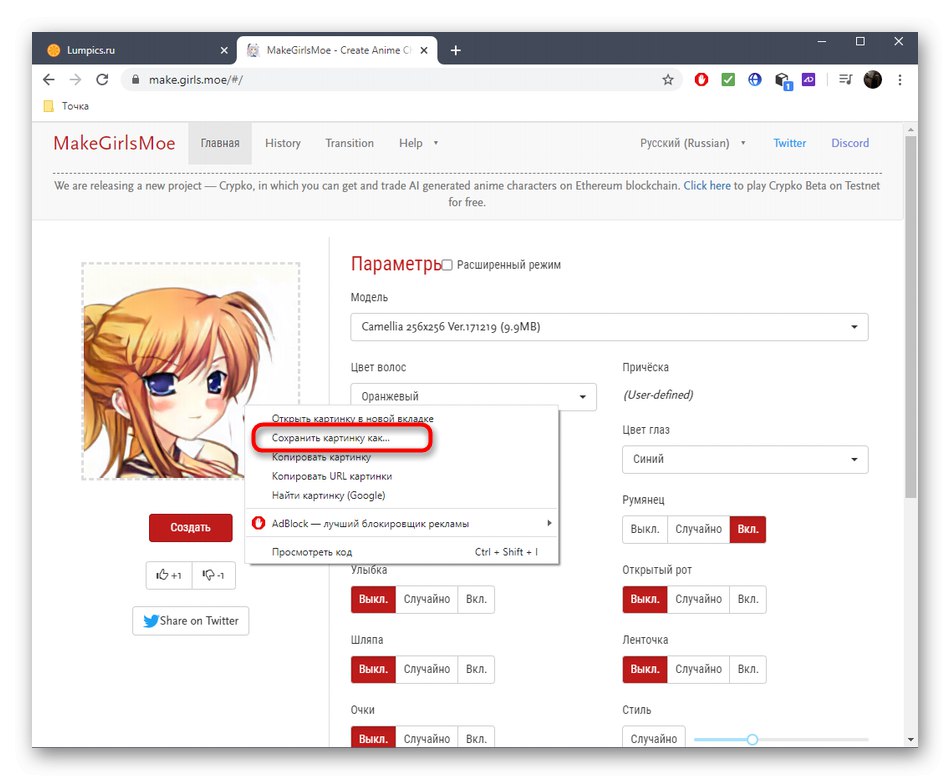
Task: Select Копировать картинку in context menu
Action: [x=402, y=457]
